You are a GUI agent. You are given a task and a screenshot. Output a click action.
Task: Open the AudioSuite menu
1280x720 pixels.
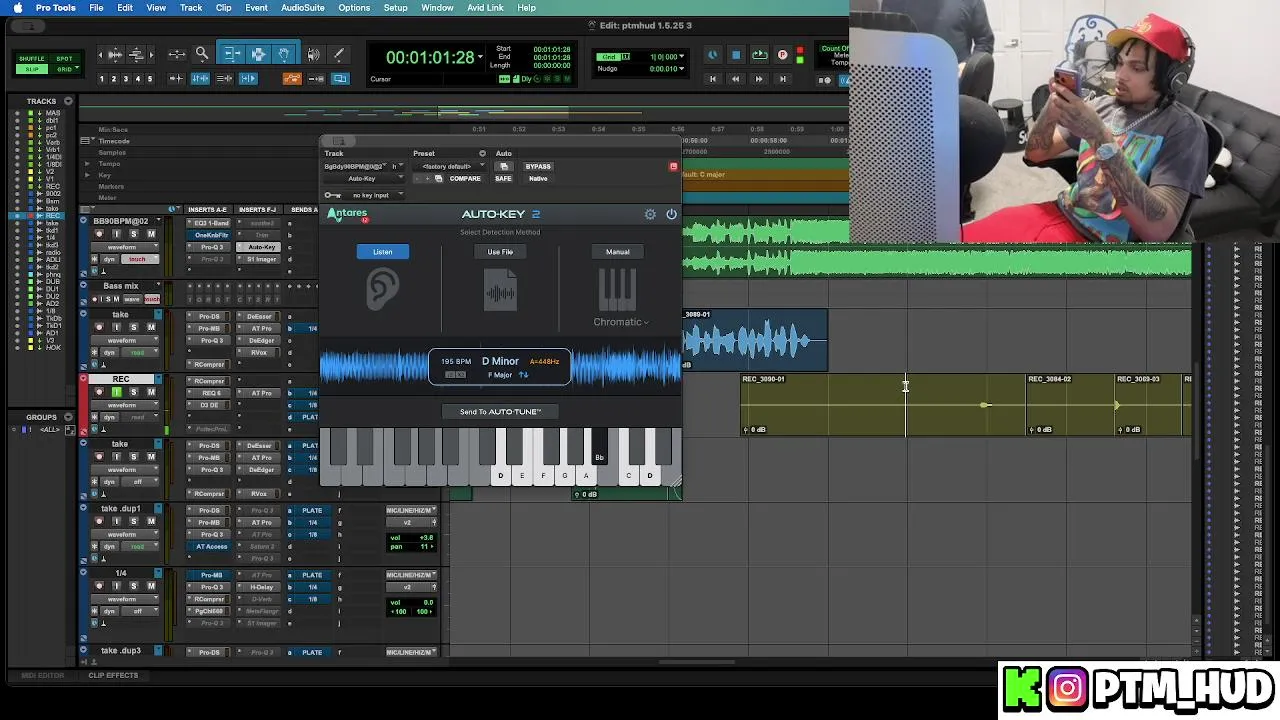tap(302, 8)
